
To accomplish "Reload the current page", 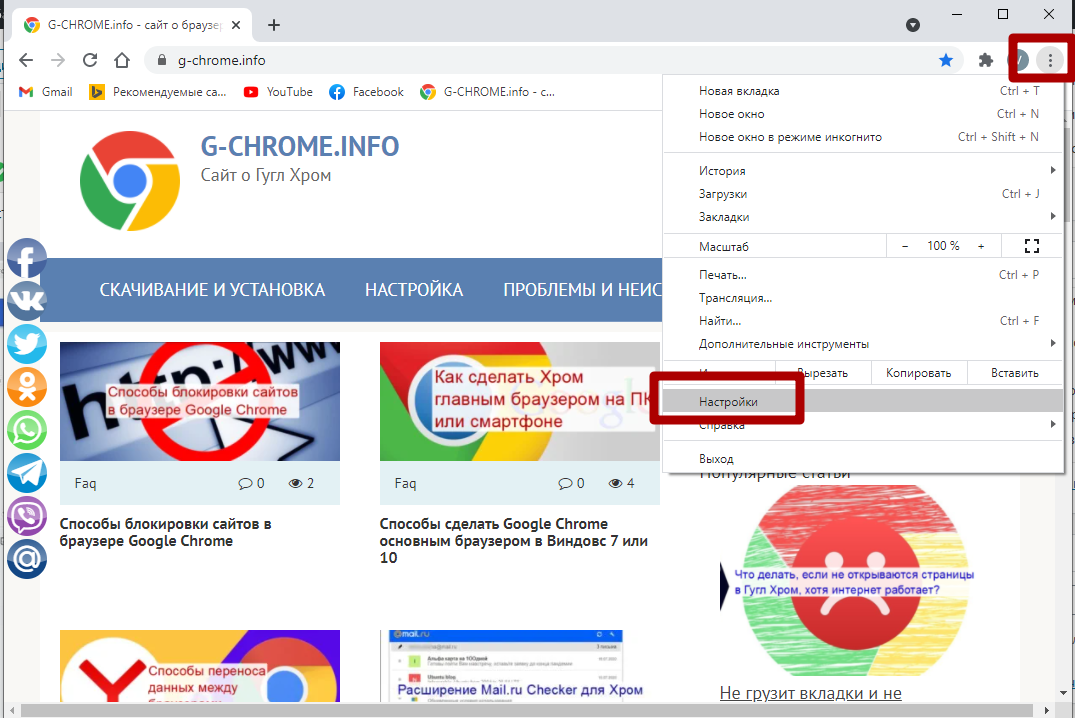I will click(90, 60).
